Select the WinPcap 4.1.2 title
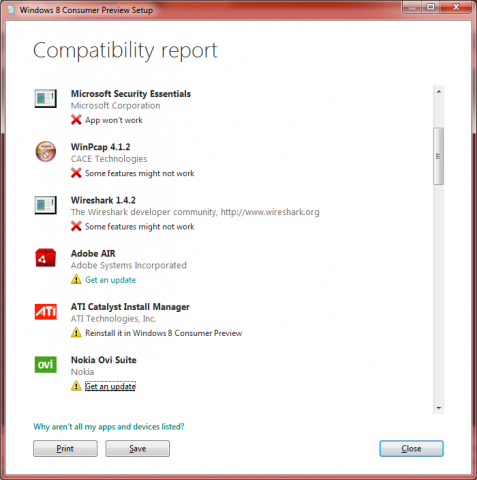477x480 pixels. 100,147
